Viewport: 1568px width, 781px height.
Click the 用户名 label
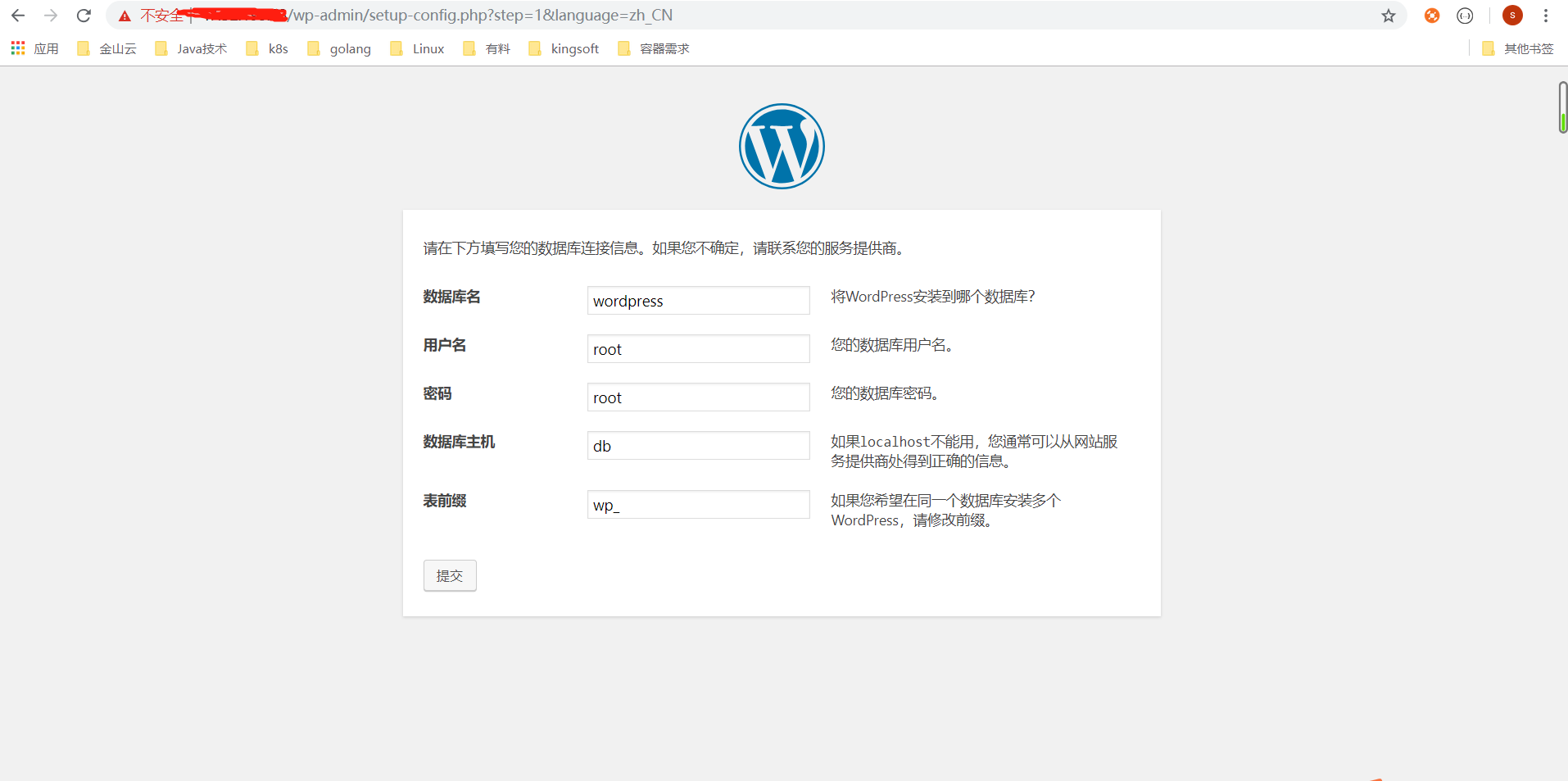coord(444,345)
